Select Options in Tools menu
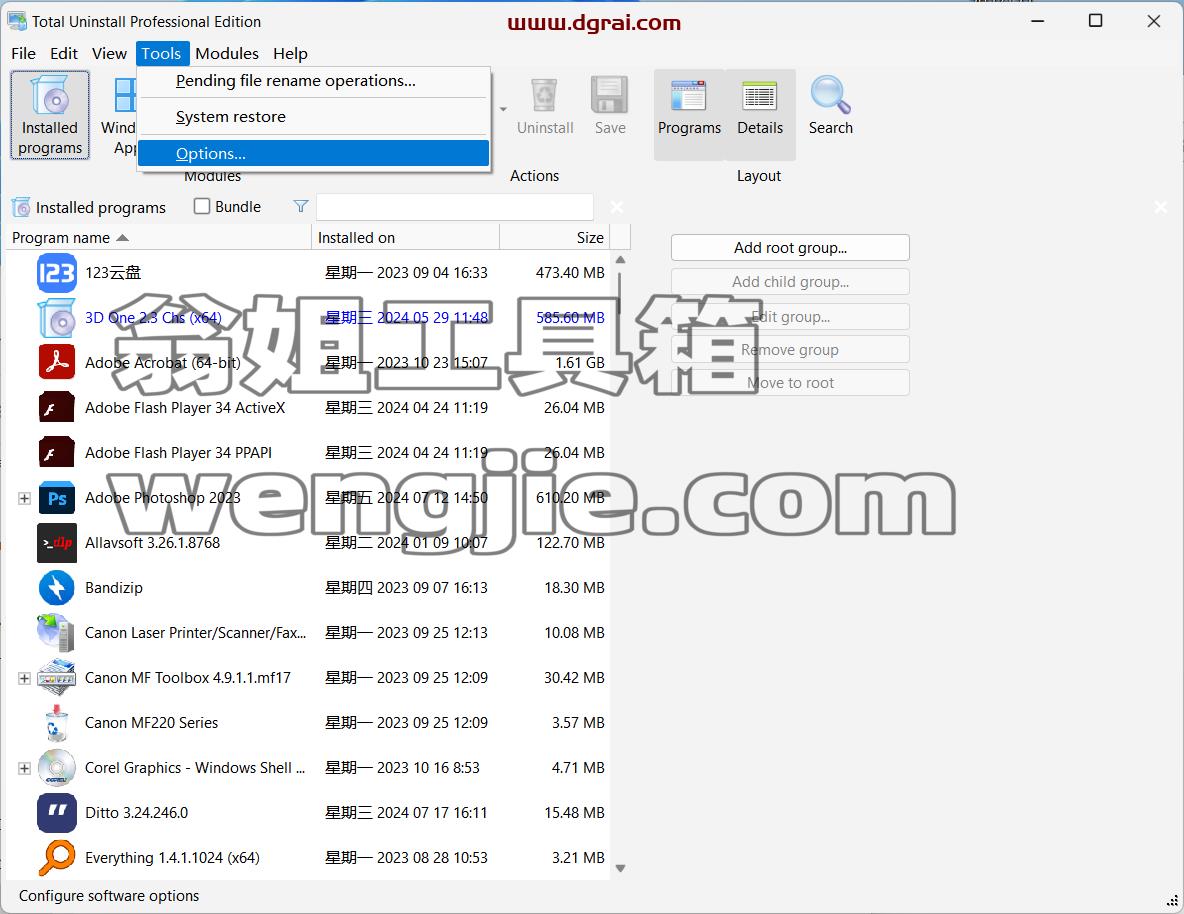 coord(313,153)
